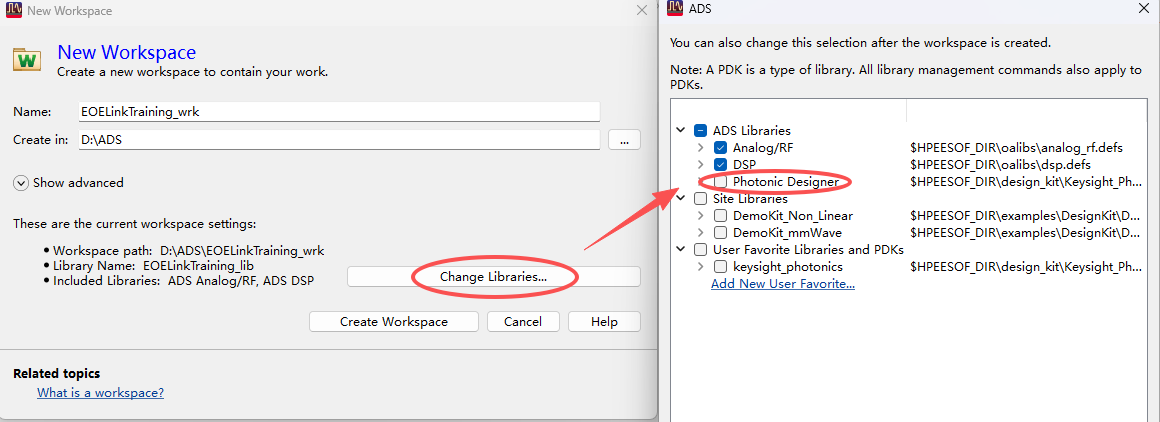Enable the DemoKit_mmWave checkbox
Image resolution: width=1160 pixels, height=422 pixels.
pos(720,232)
